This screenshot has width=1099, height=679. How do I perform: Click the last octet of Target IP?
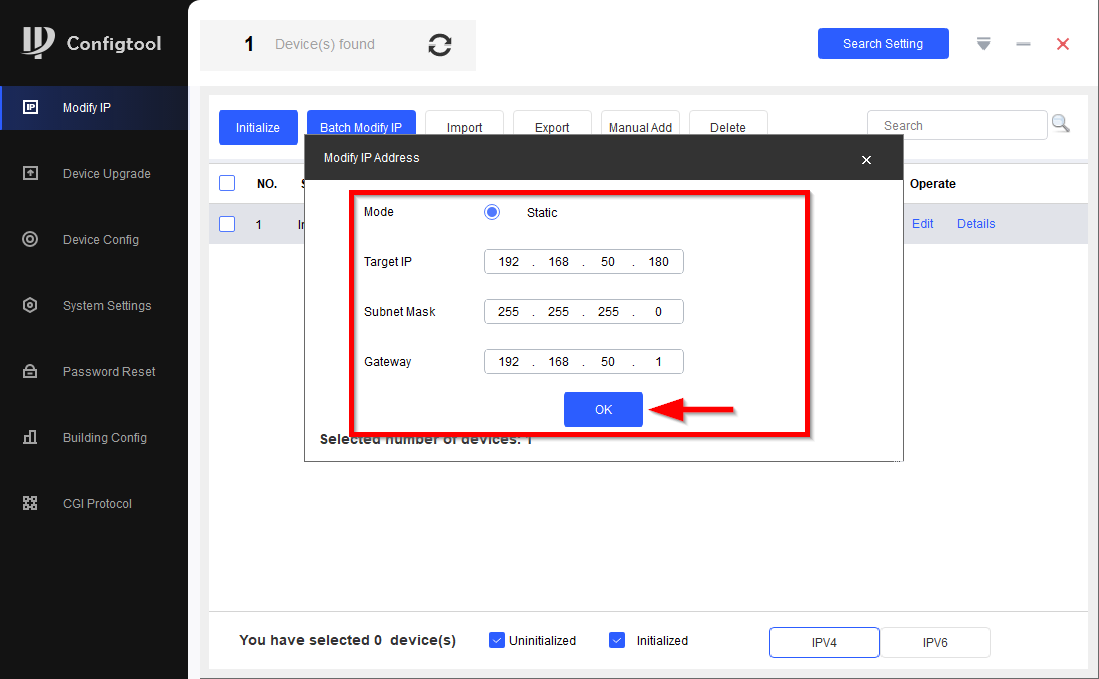(658, 262)
